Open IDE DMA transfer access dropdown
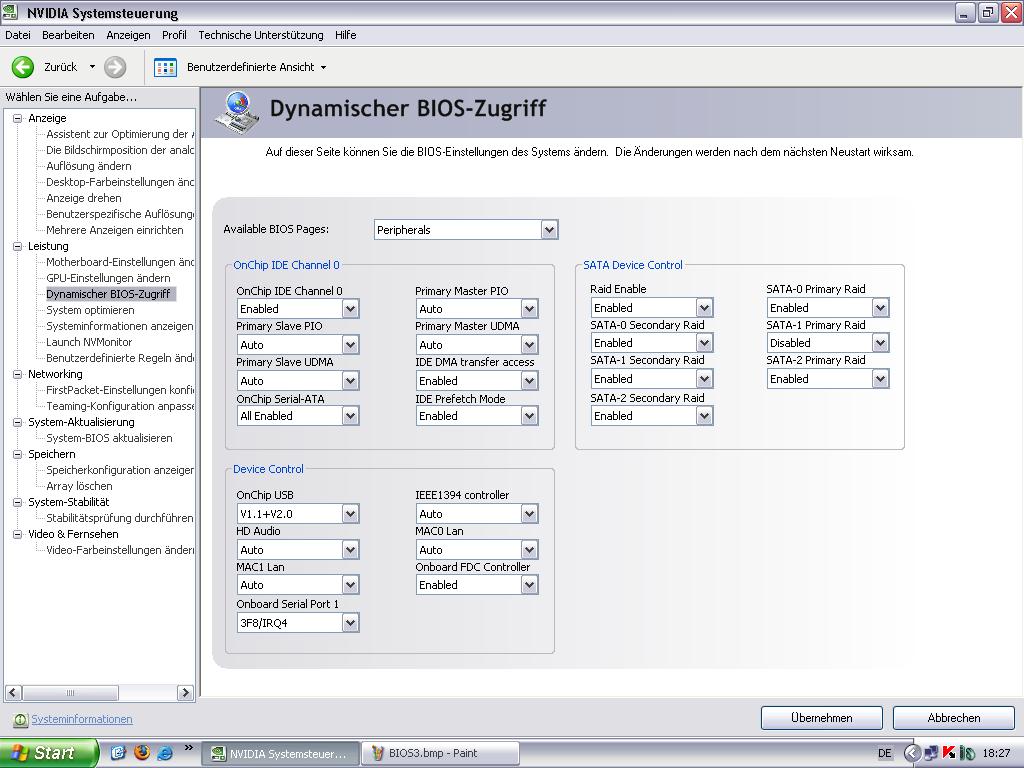Image resolution: width=1024 pixels, height=768 pixels. click(477, 381)
